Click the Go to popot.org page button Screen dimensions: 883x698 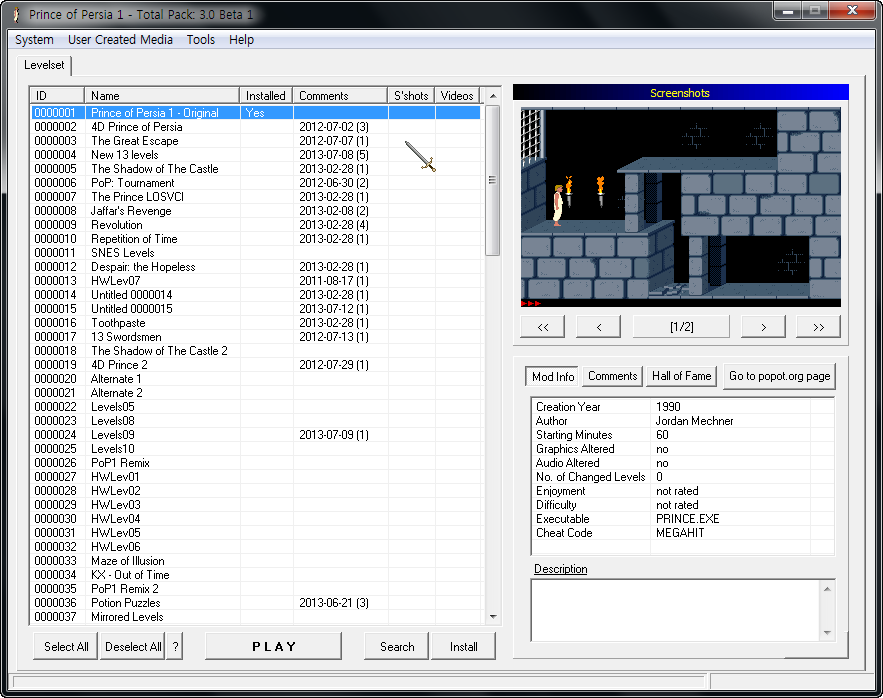[779, 376]
